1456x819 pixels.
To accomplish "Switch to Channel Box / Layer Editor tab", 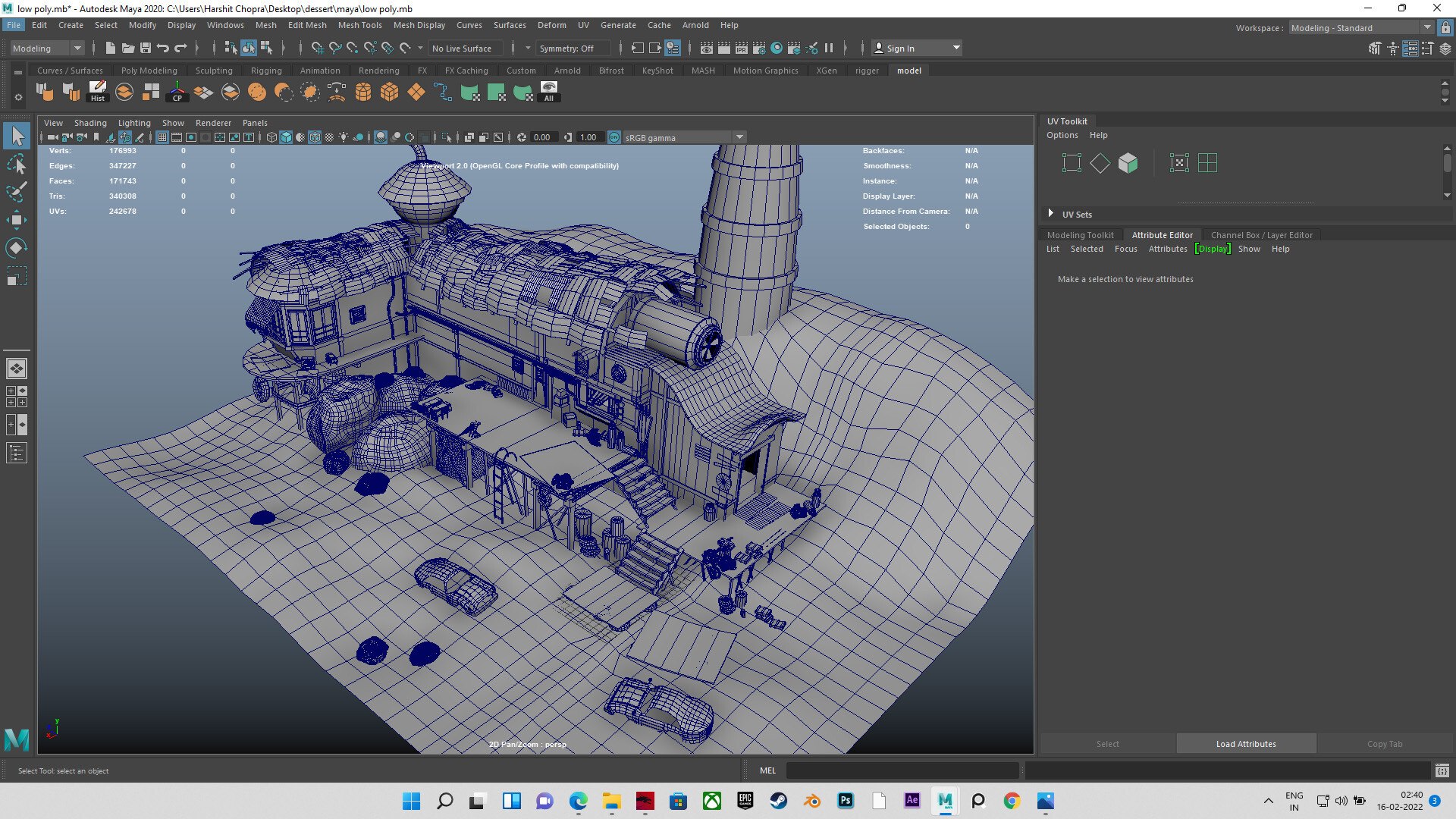I will coord(1261,235).
